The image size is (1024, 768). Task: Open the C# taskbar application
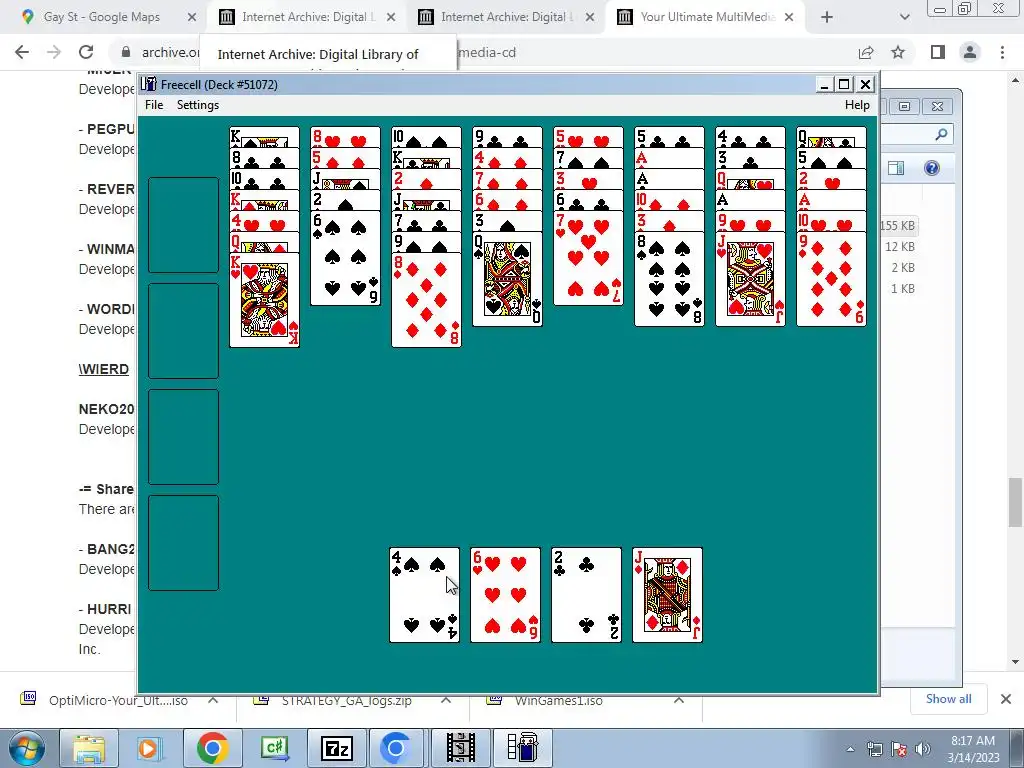tap(274, 748)
